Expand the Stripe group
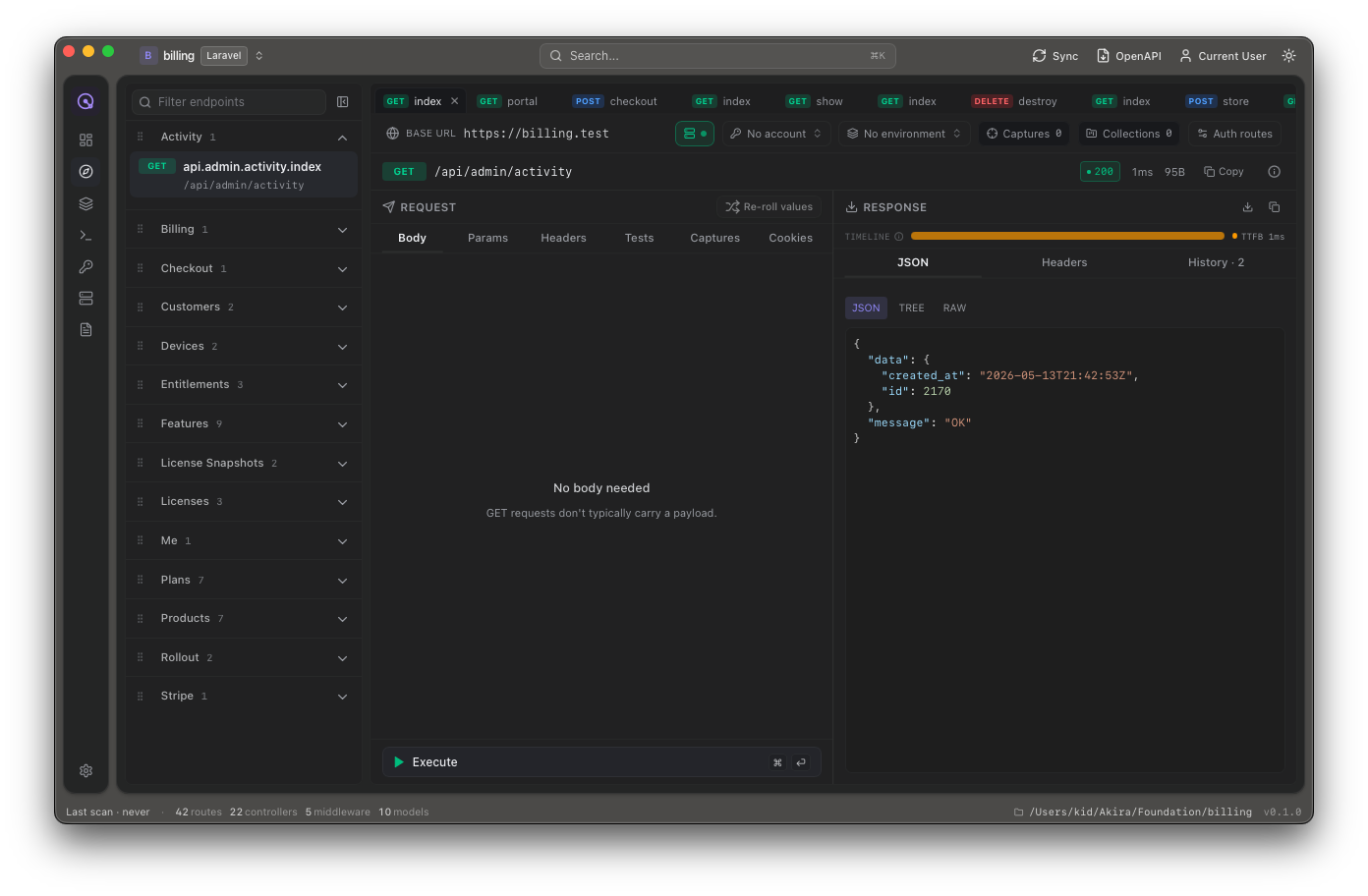 point(342,697)
